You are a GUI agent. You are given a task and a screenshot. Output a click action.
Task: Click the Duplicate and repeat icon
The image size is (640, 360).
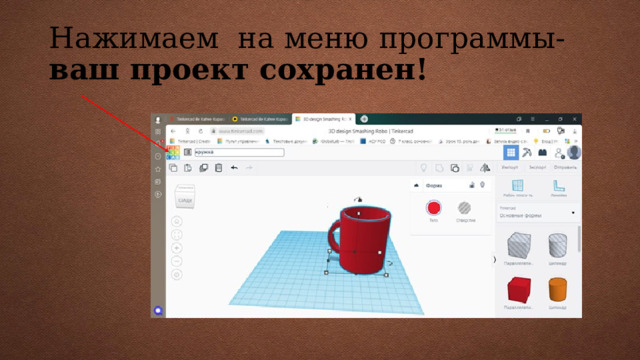203,168
